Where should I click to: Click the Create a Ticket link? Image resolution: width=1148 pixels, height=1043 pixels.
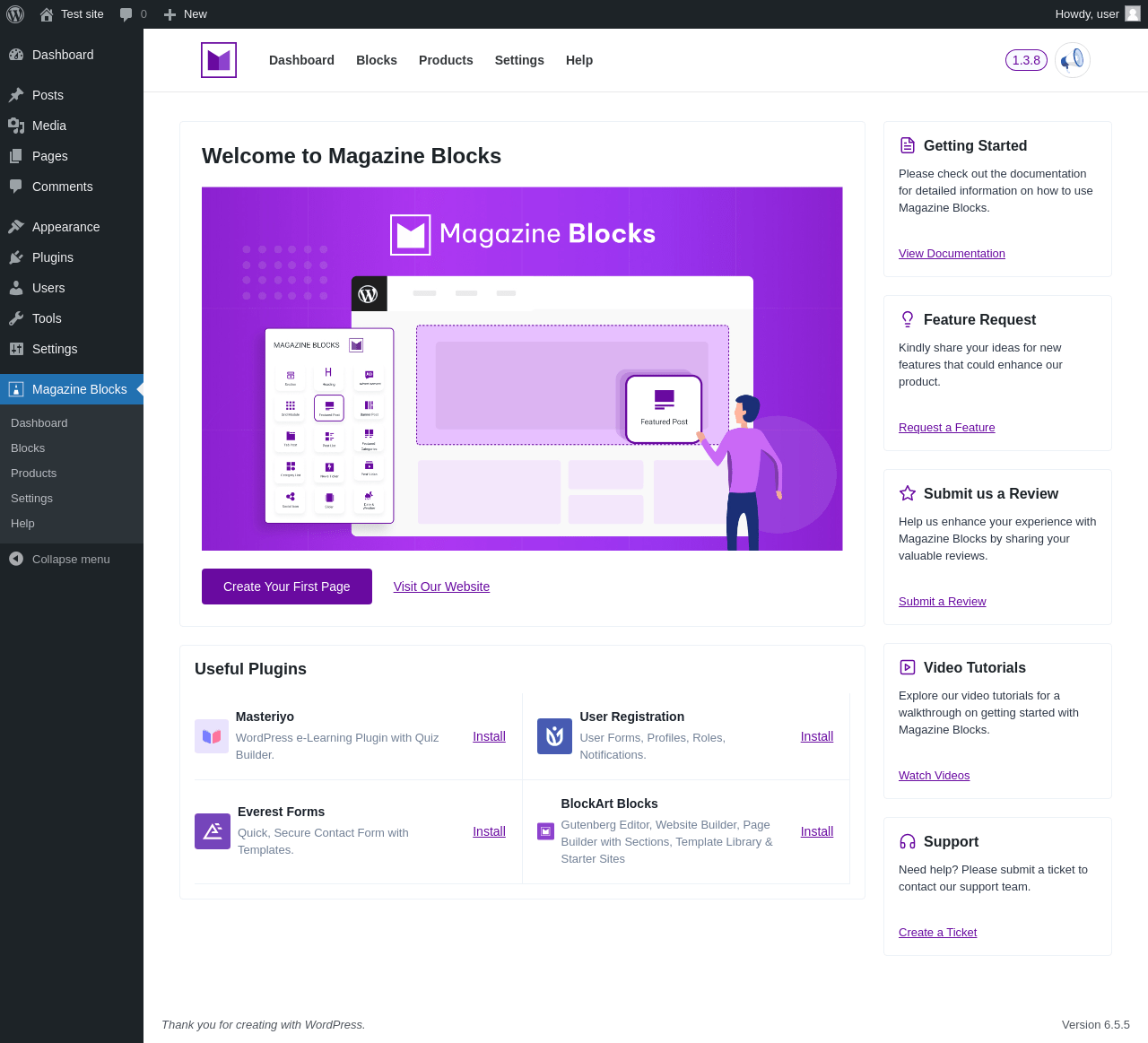[937, 933]
